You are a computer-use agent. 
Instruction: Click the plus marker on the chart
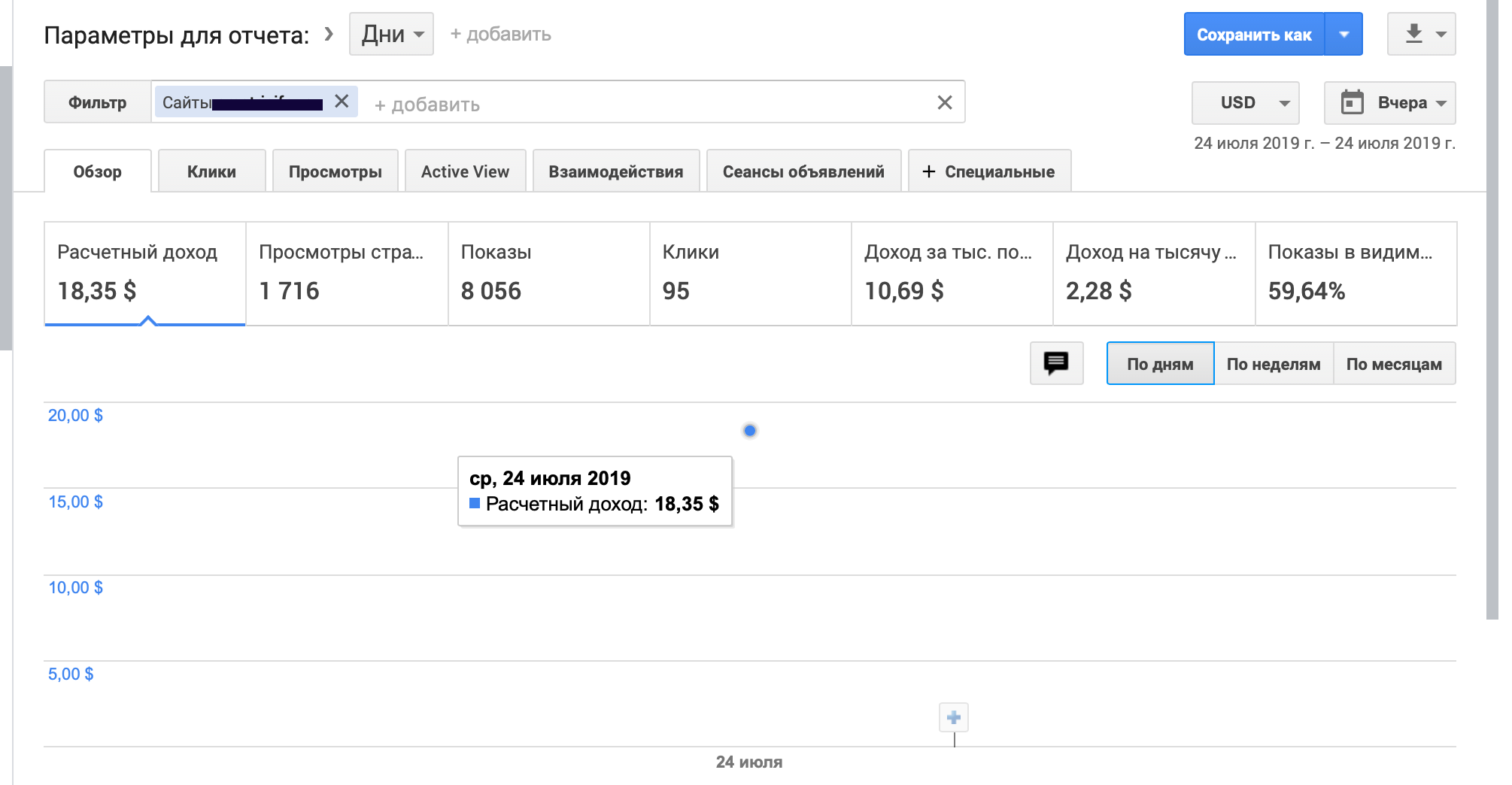click(954, 717)
